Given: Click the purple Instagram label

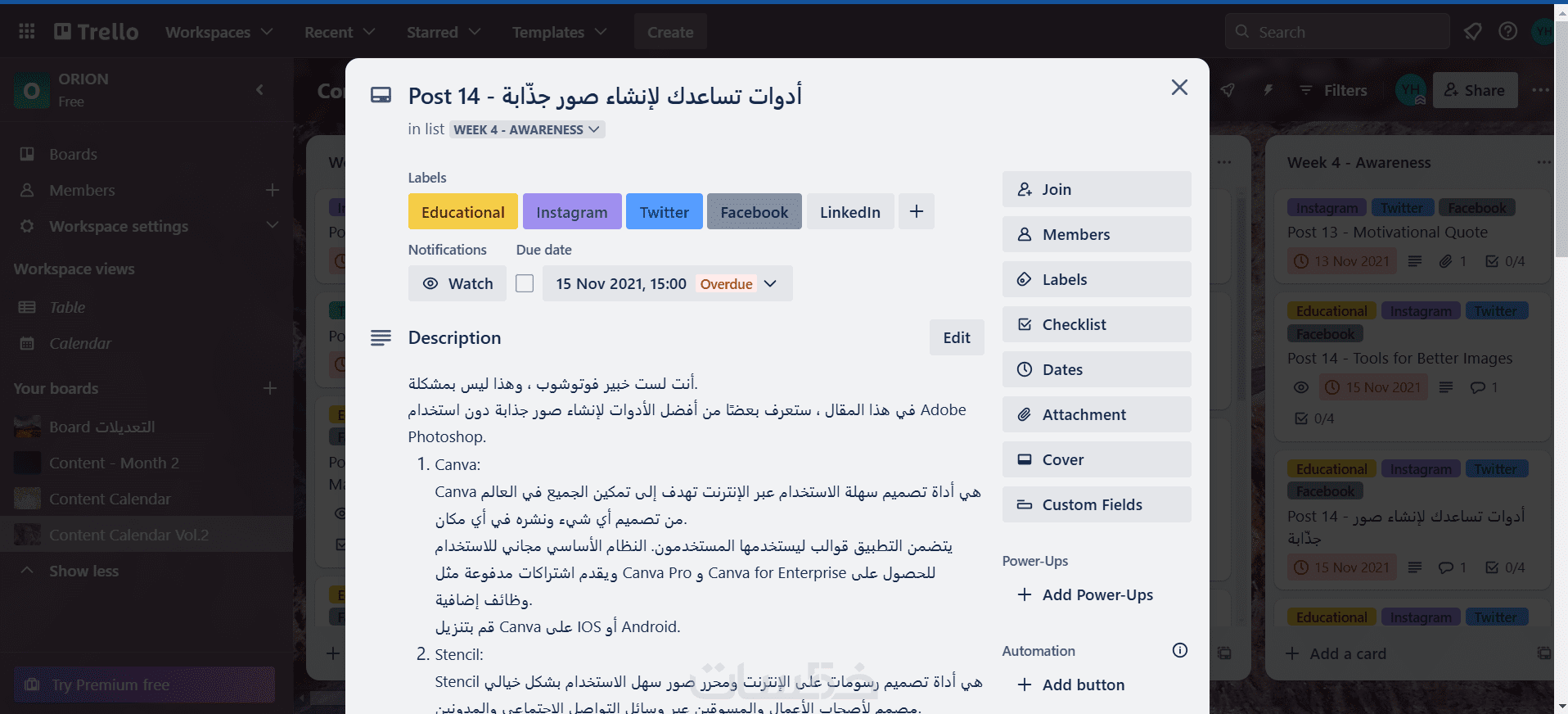Looking at the screenshot, I should [572, 211].
